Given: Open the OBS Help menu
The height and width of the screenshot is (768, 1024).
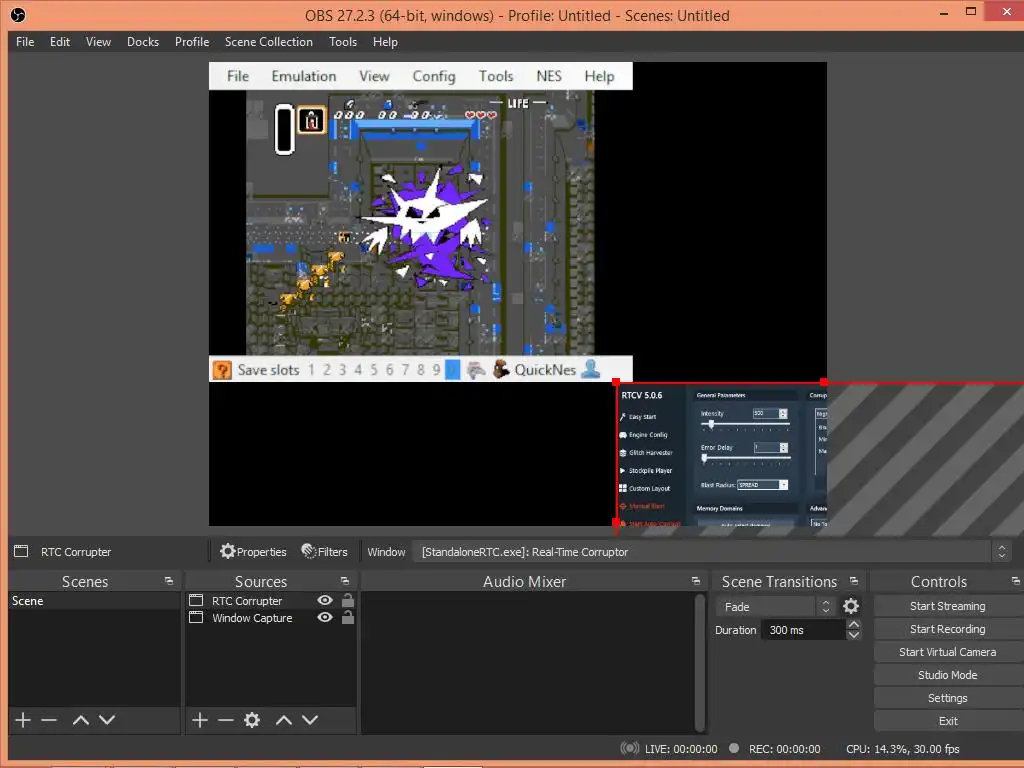Looking at the screenshot, I should click(385, 42).
